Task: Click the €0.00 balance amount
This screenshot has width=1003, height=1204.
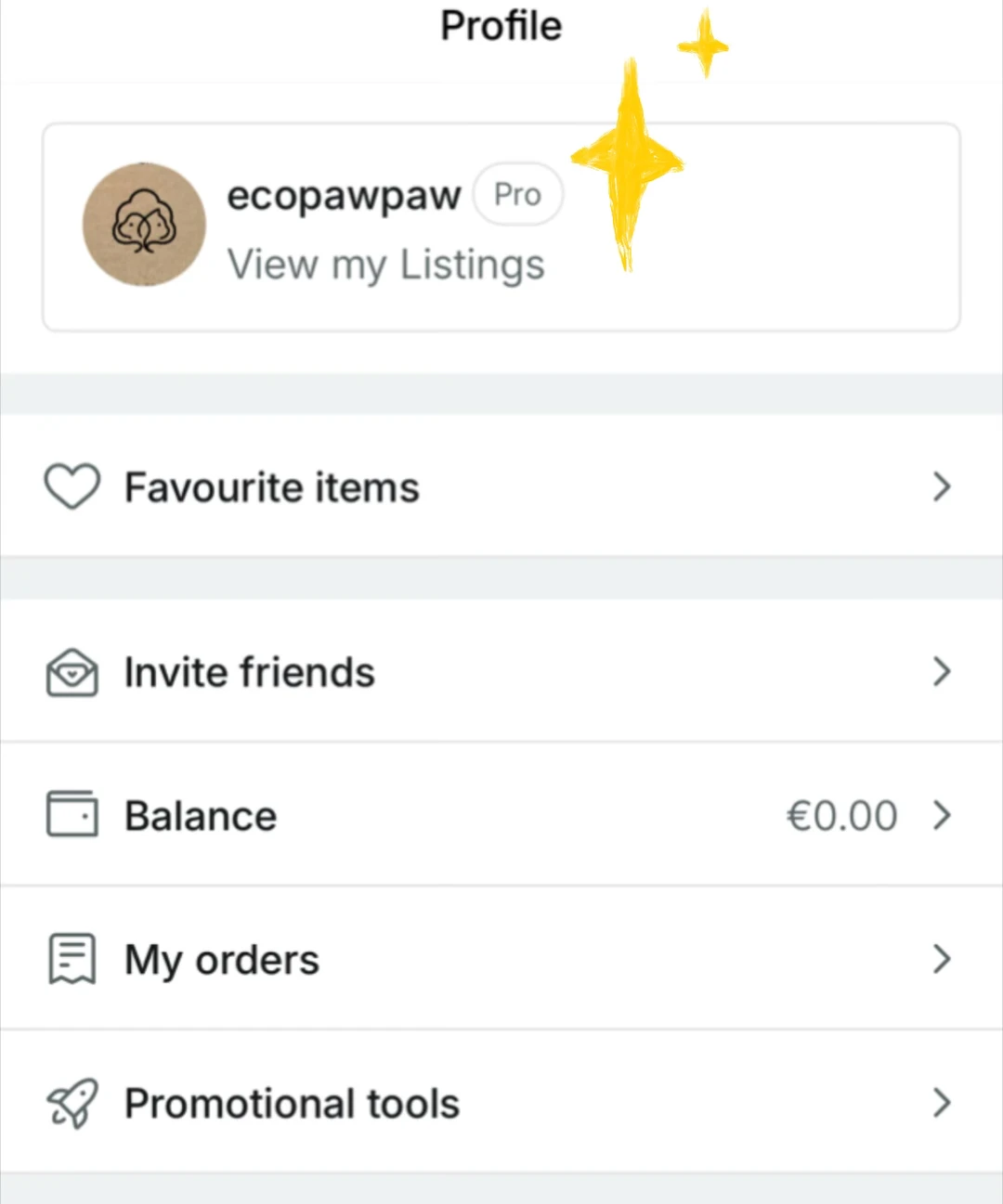Action: pos(841,816)
